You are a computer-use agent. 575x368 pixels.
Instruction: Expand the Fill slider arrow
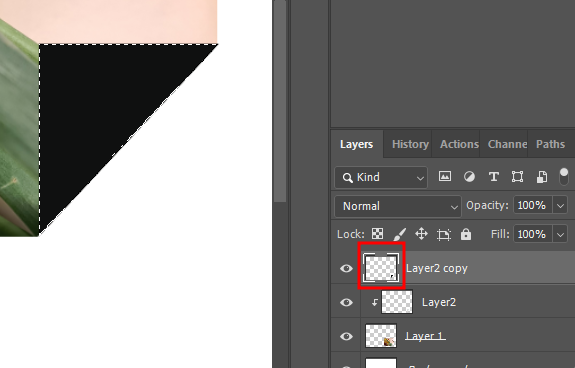560,234
